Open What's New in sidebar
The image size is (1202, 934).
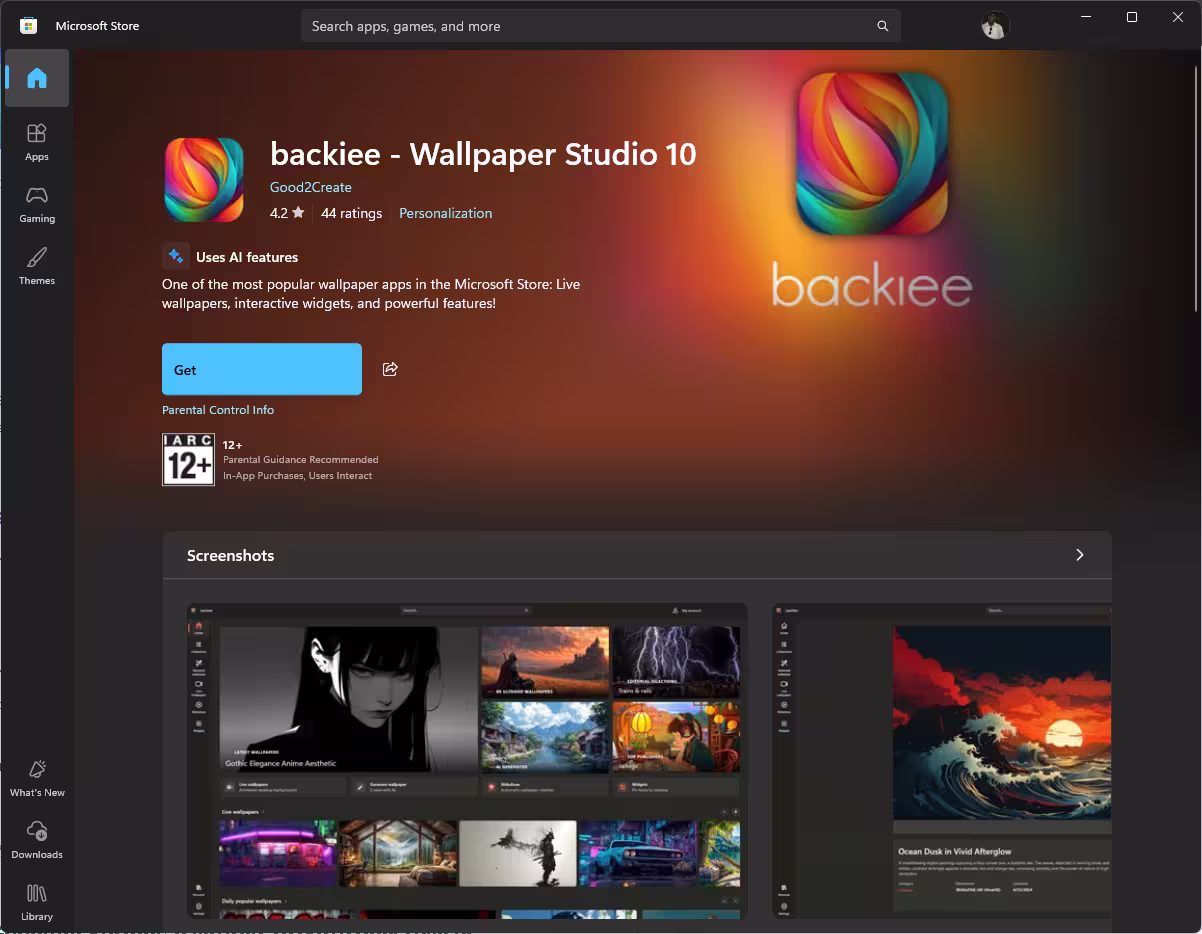(x=37, y=778)
